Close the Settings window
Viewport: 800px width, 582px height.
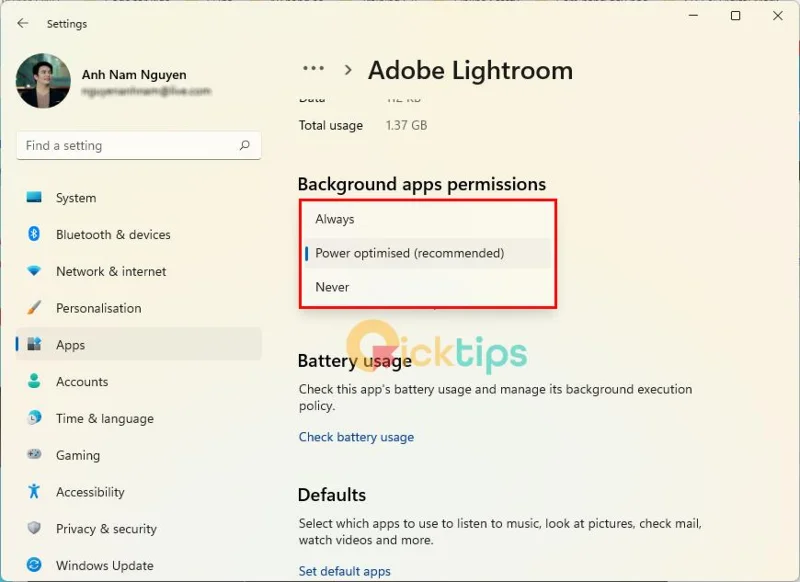778,15
